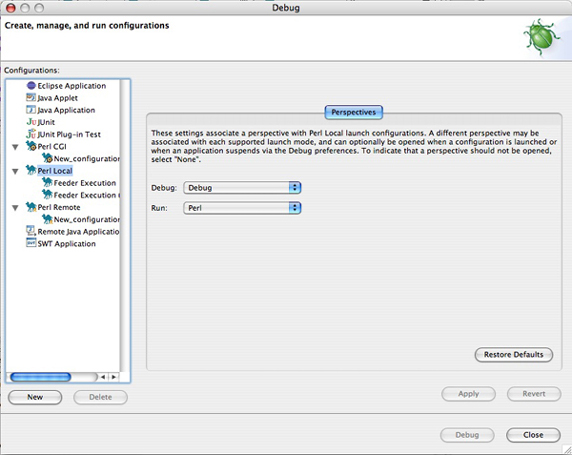Switch to the Perspectives tab
The image size is (572, 455).
(353, 112)
